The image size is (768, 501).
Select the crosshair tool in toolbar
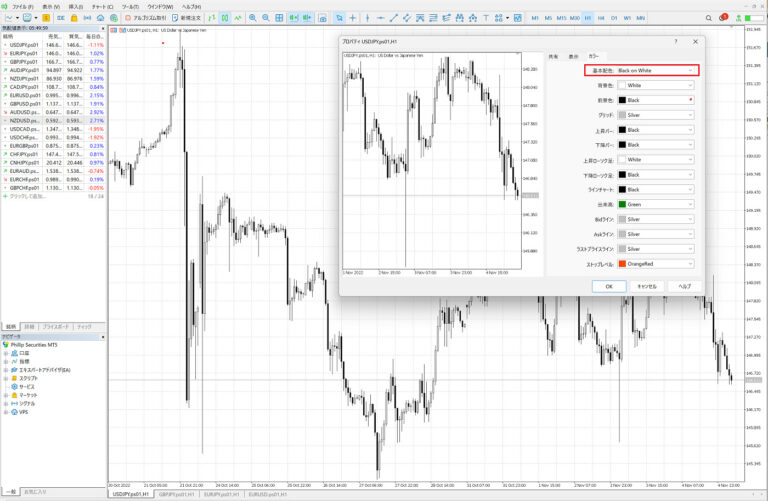coord(353,18)
